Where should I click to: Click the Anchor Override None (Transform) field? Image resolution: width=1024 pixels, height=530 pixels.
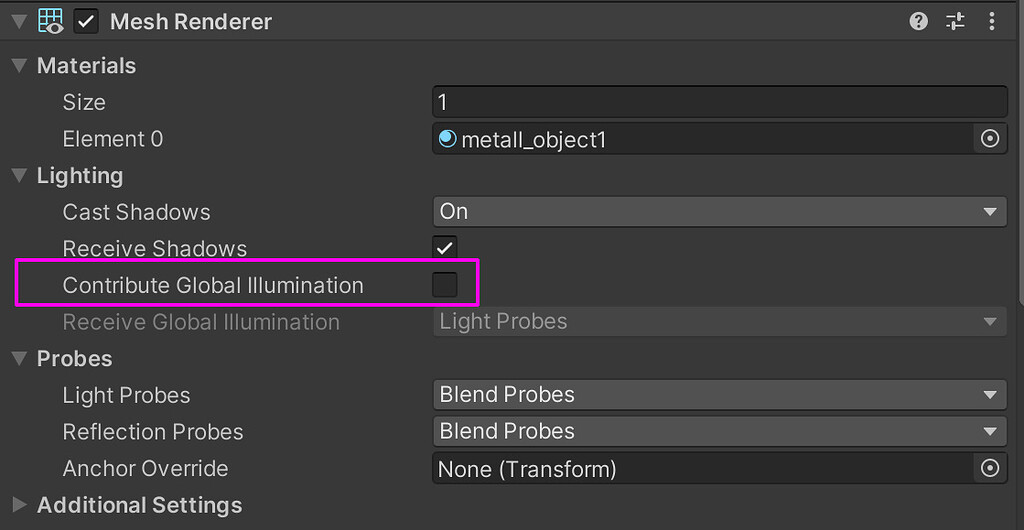point(700,468)
